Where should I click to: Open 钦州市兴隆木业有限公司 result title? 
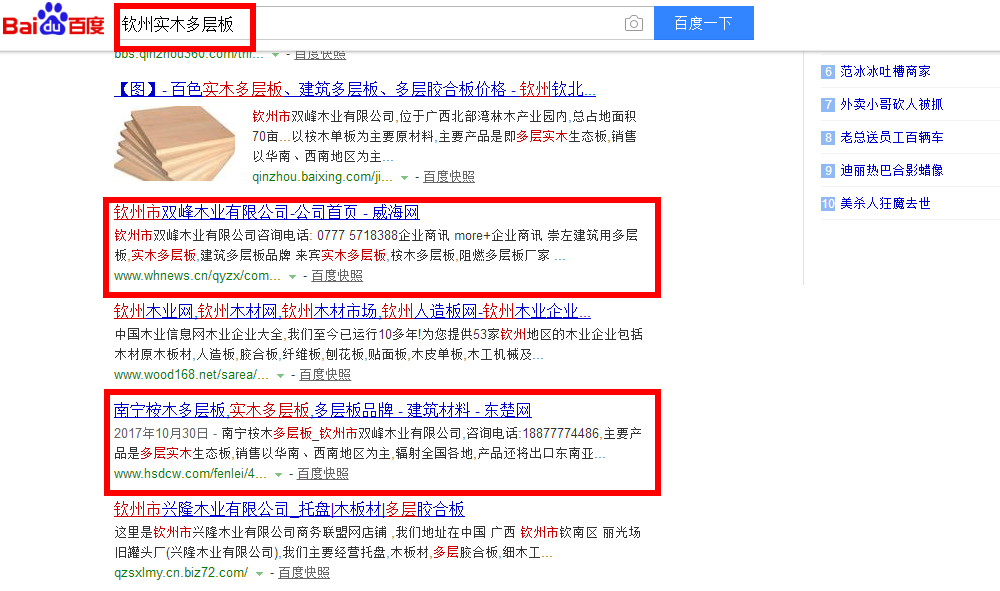[x=289, y=509]
